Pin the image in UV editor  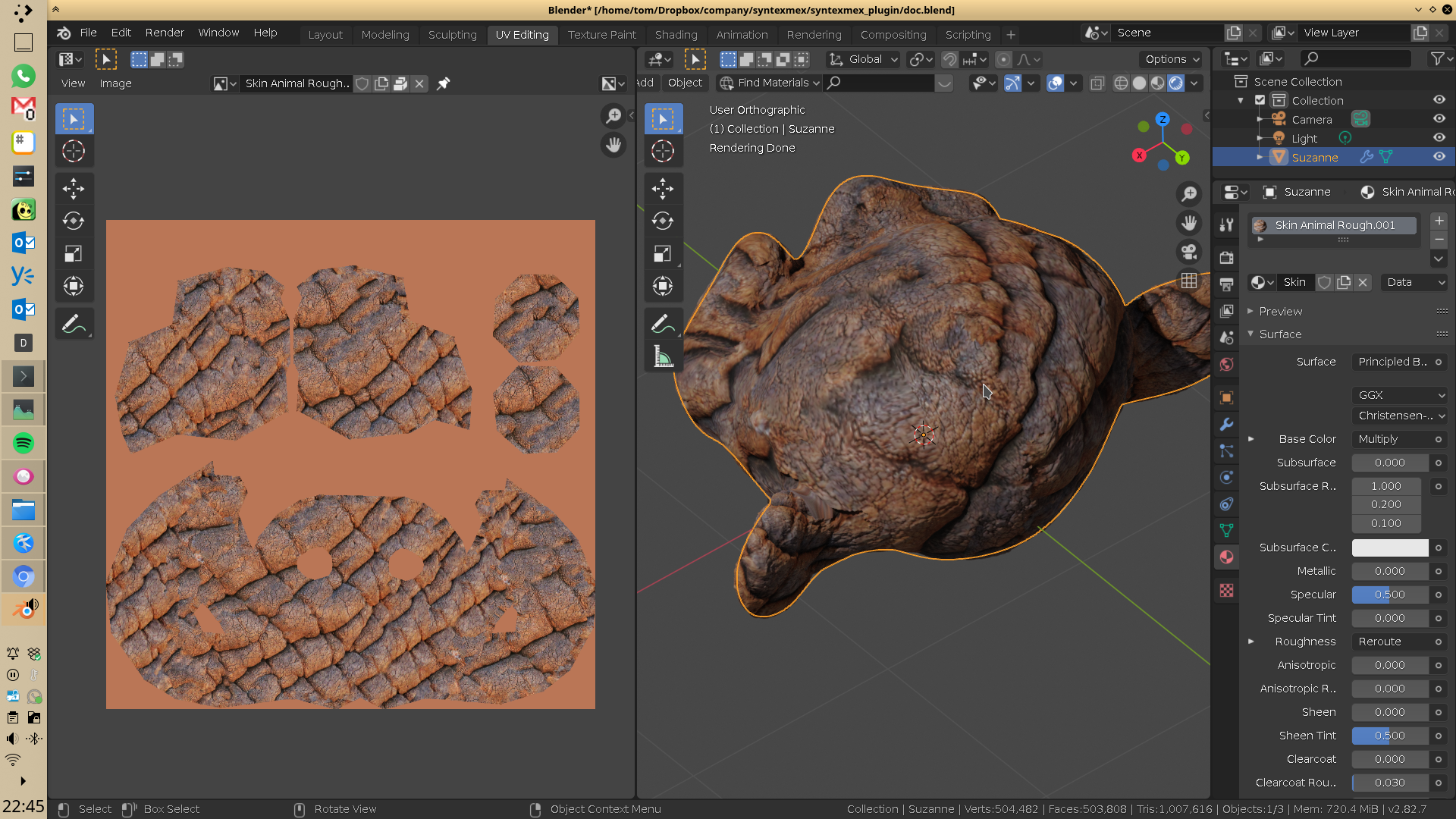444,83
